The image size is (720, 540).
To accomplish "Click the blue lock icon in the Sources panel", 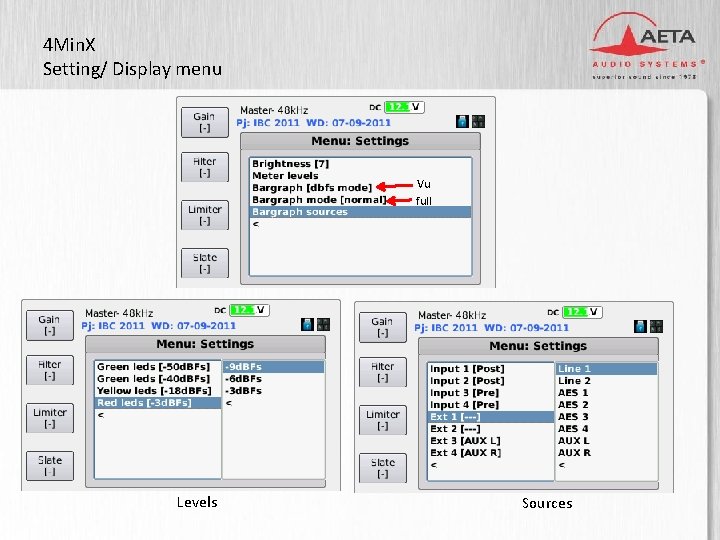I will pos(640,326).
